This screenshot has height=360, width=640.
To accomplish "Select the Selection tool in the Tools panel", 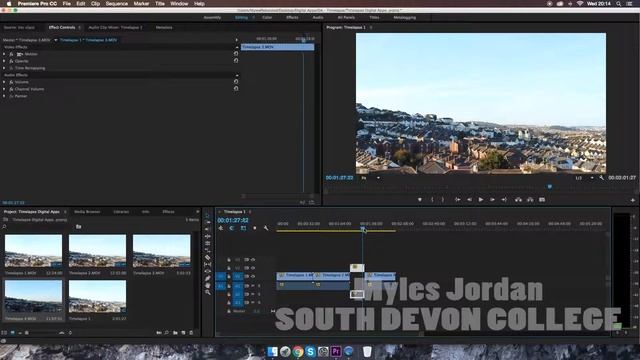I will coord(207,215).
